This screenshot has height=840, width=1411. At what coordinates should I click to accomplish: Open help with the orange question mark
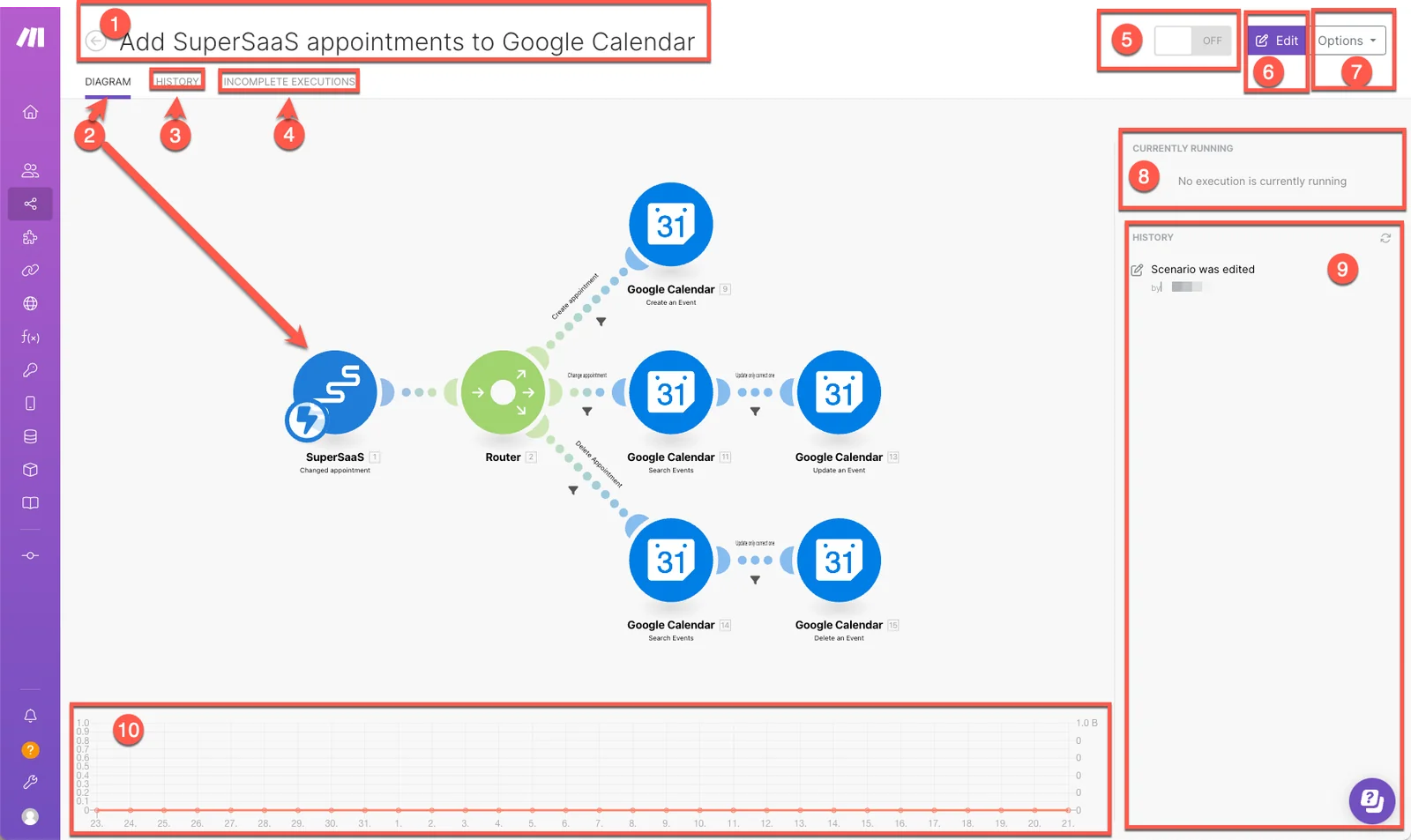click(30, 749)
